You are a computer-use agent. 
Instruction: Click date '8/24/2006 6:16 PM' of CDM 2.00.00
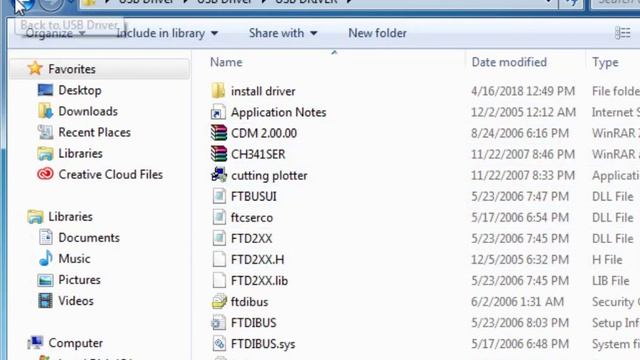pyautogui.click(x=520, y=133)
